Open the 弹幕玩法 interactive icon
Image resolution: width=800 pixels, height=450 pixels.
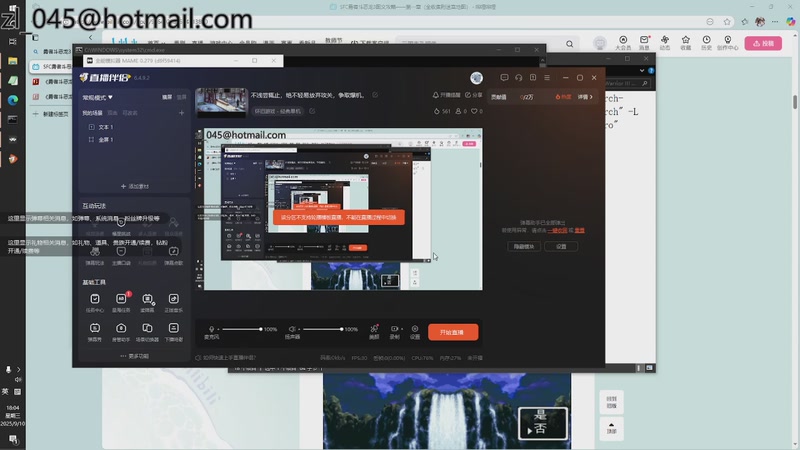pos(95,256)
